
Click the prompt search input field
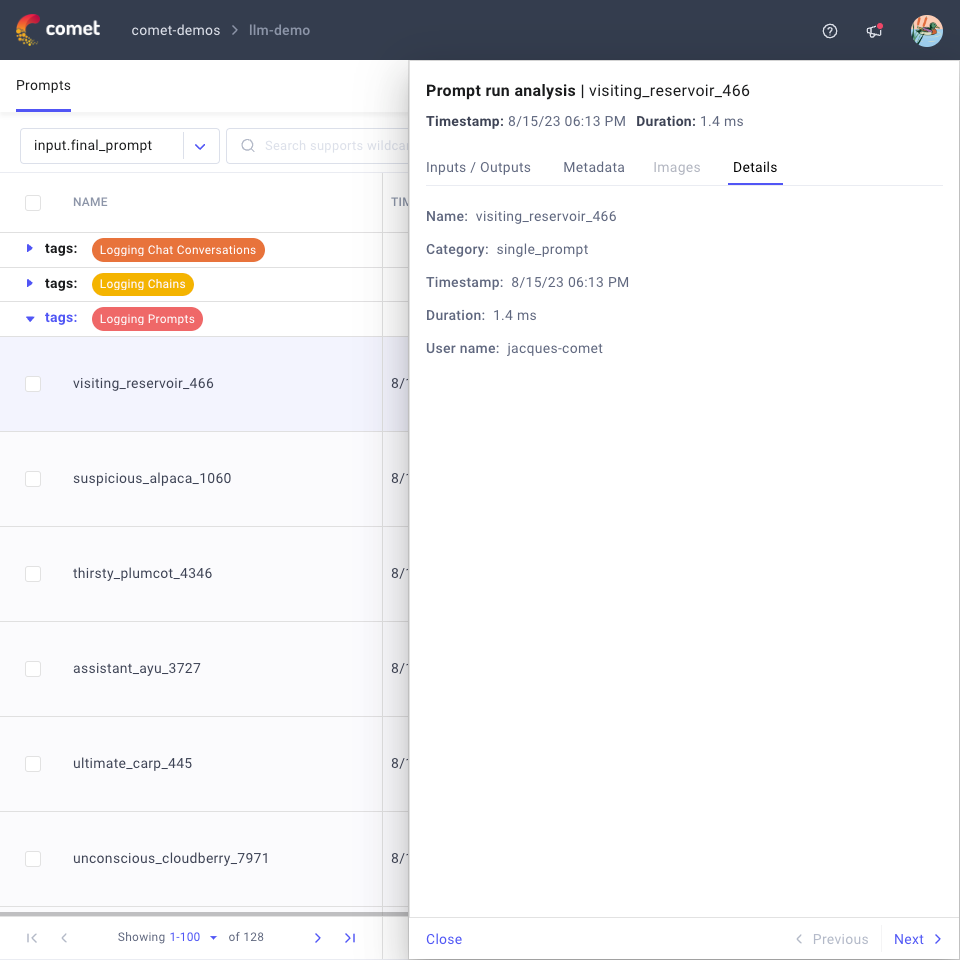pyautogui.click(x=330, y=146)
